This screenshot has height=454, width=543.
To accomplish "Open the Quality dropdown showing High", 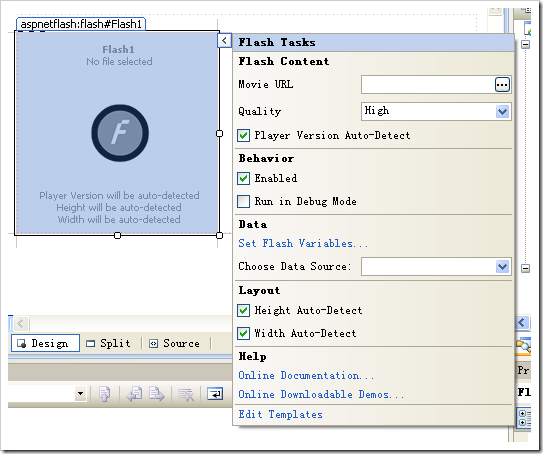I will (x=502, y=112).
